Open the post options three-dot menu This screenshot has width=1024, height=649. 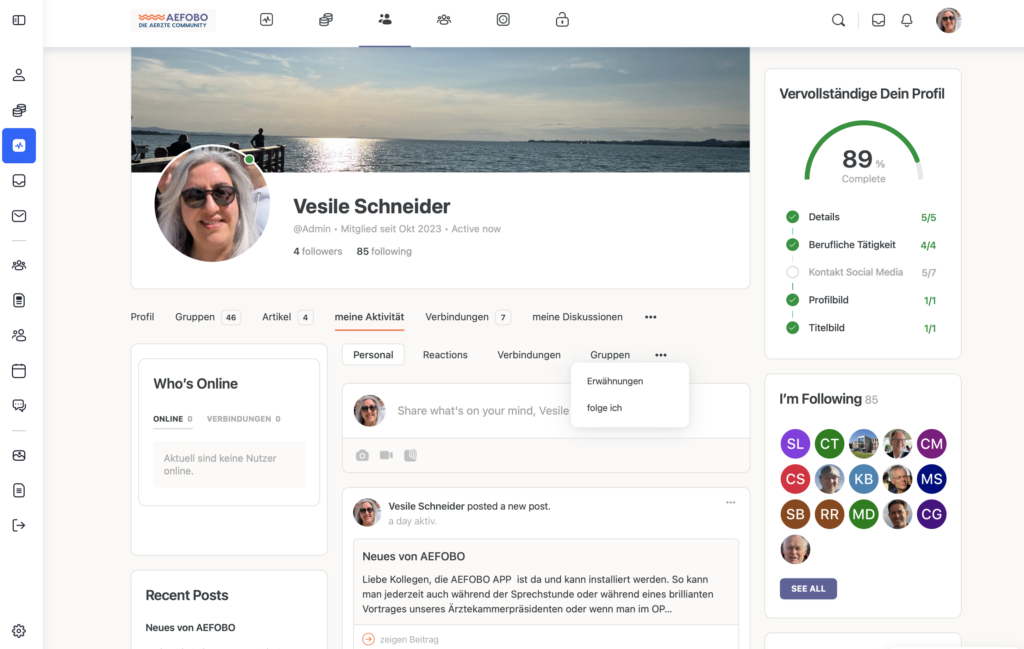click(730, 502)
